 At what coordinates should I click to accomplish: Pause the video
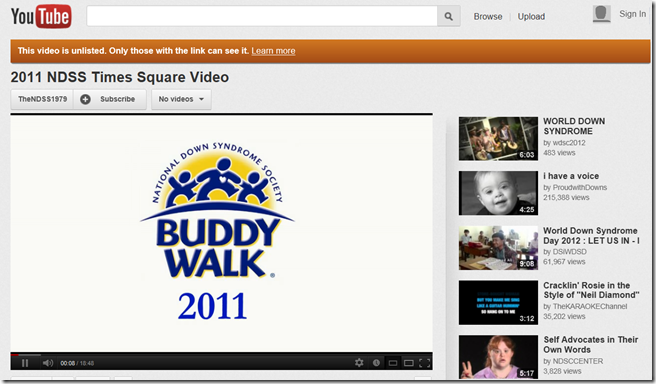pyautogui.click(x=25, y=363)
